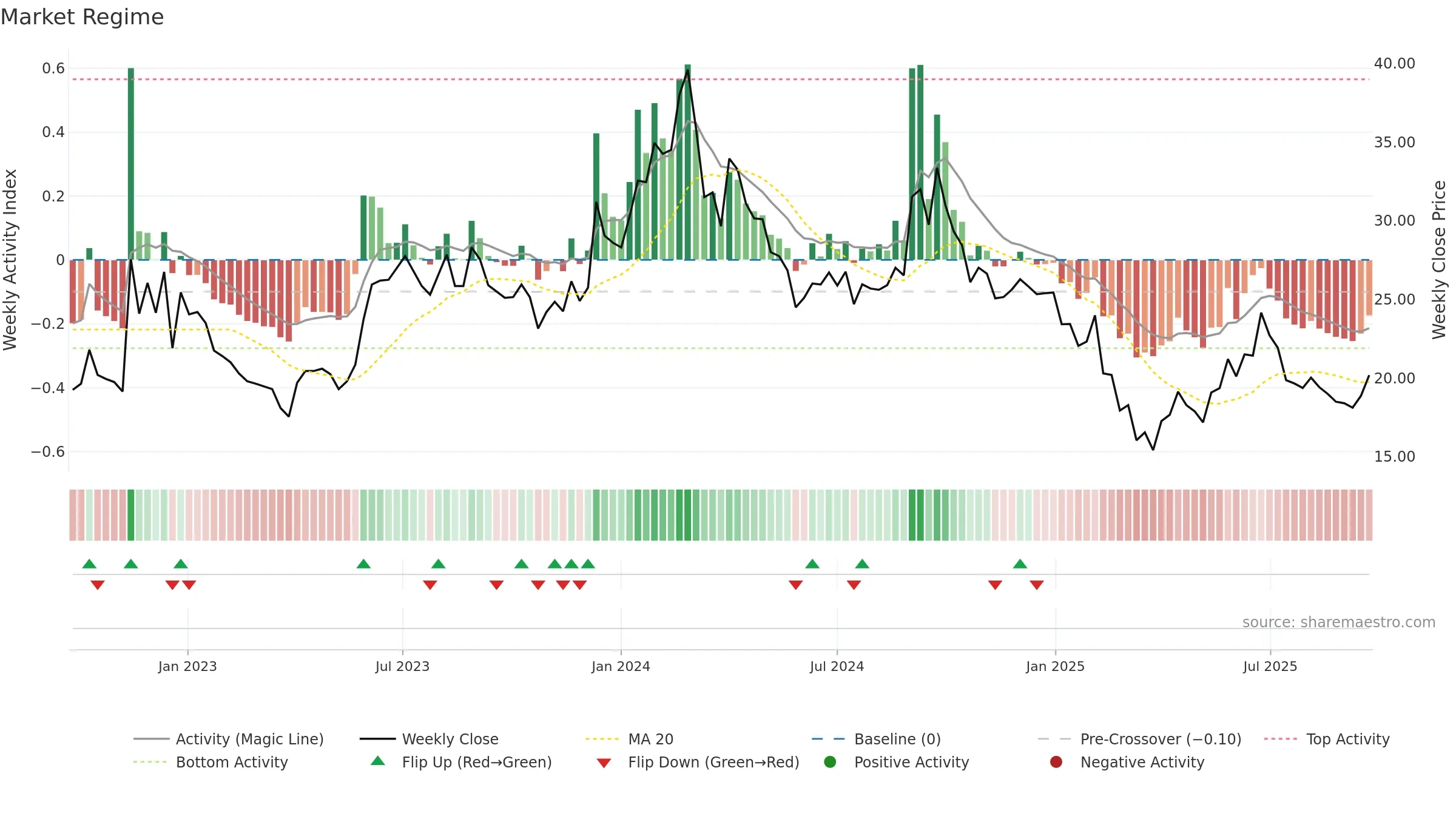Click the Market Regime chart title
This screenshot has height=819, width=1456.
coord(82,17)
